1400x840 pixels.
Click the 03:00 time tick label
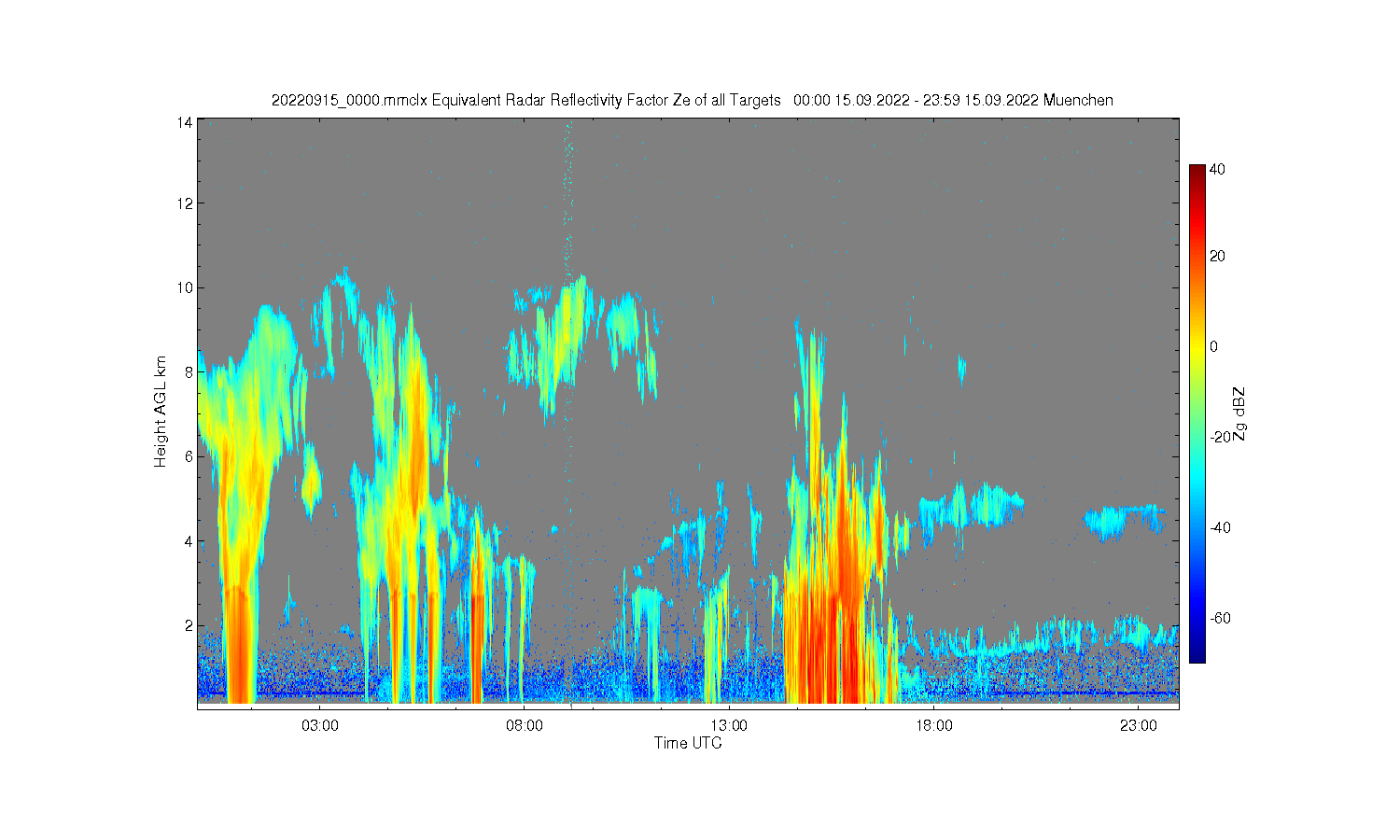point(320,725)
